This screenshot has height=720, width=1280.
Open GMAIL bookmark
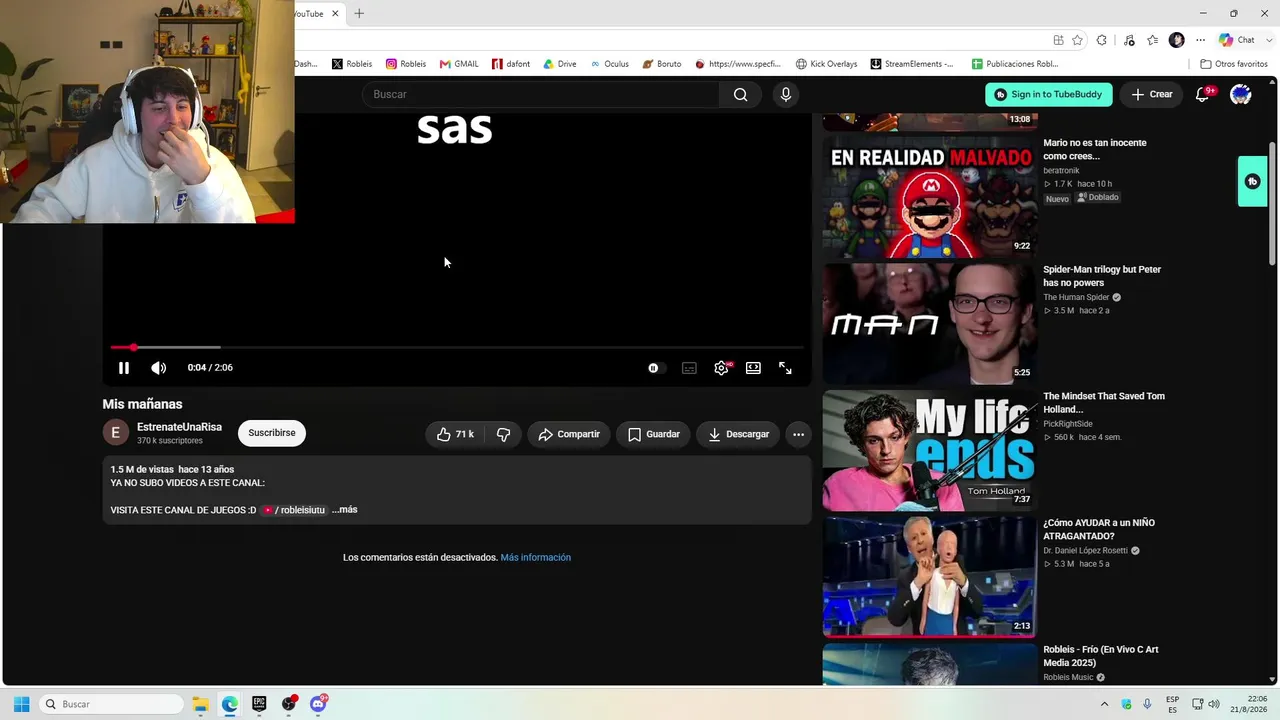click(459, 64)
